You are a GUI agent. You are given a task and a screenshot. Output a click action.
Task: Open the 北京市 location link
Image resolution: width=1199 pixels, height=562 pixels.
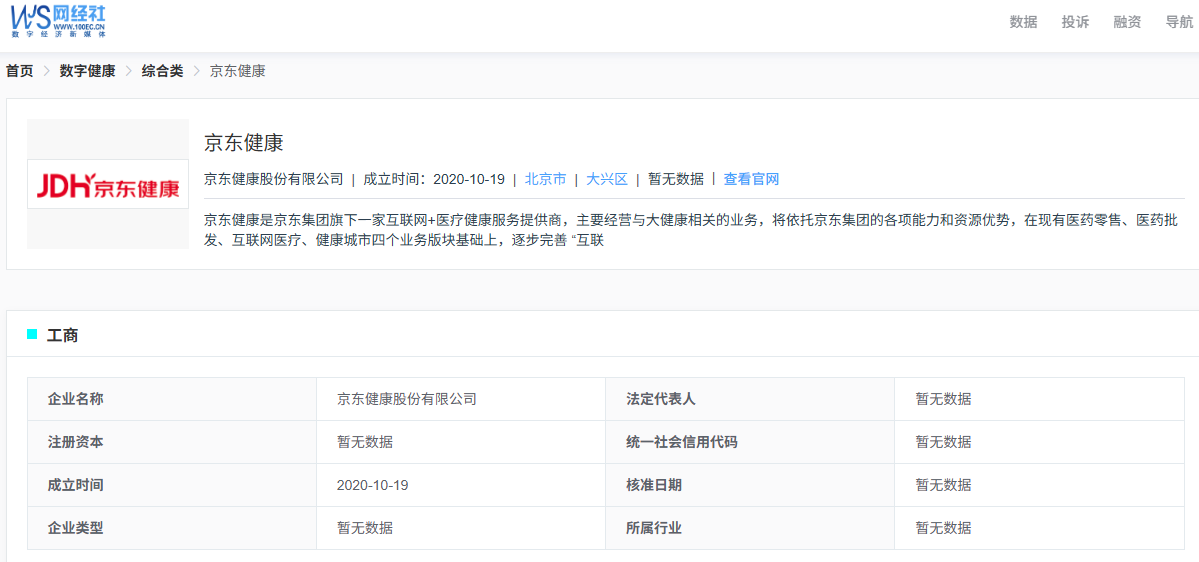coord(545,180)
